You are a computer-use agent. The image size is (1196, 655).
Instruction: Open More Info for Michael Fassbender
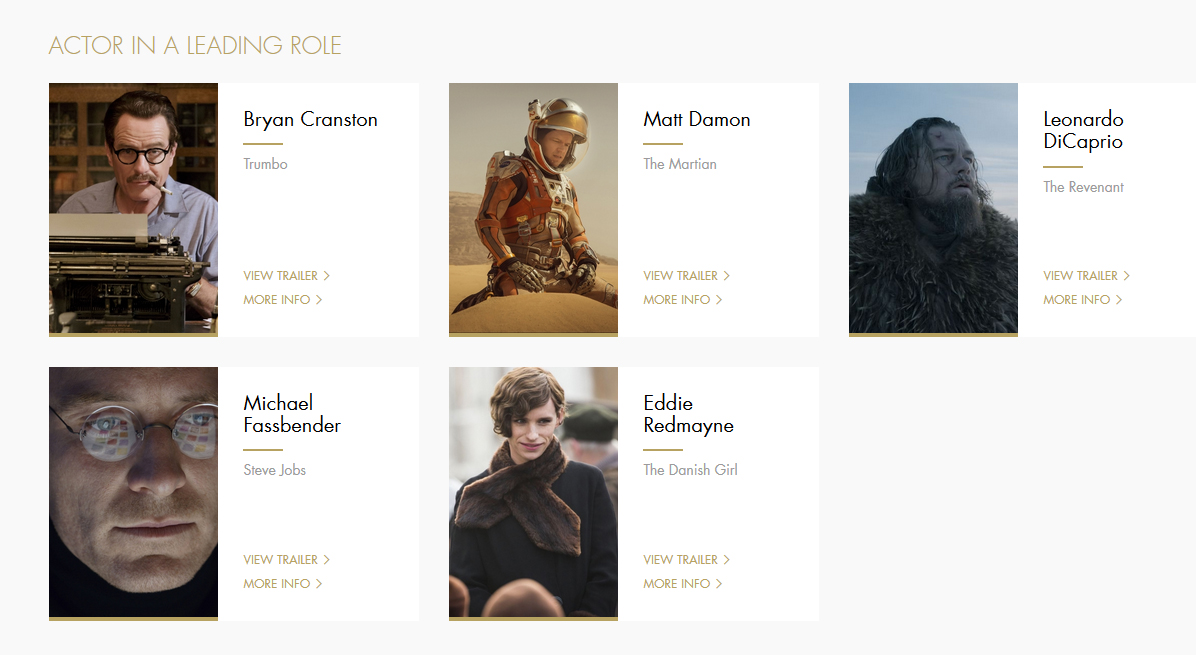283,583
